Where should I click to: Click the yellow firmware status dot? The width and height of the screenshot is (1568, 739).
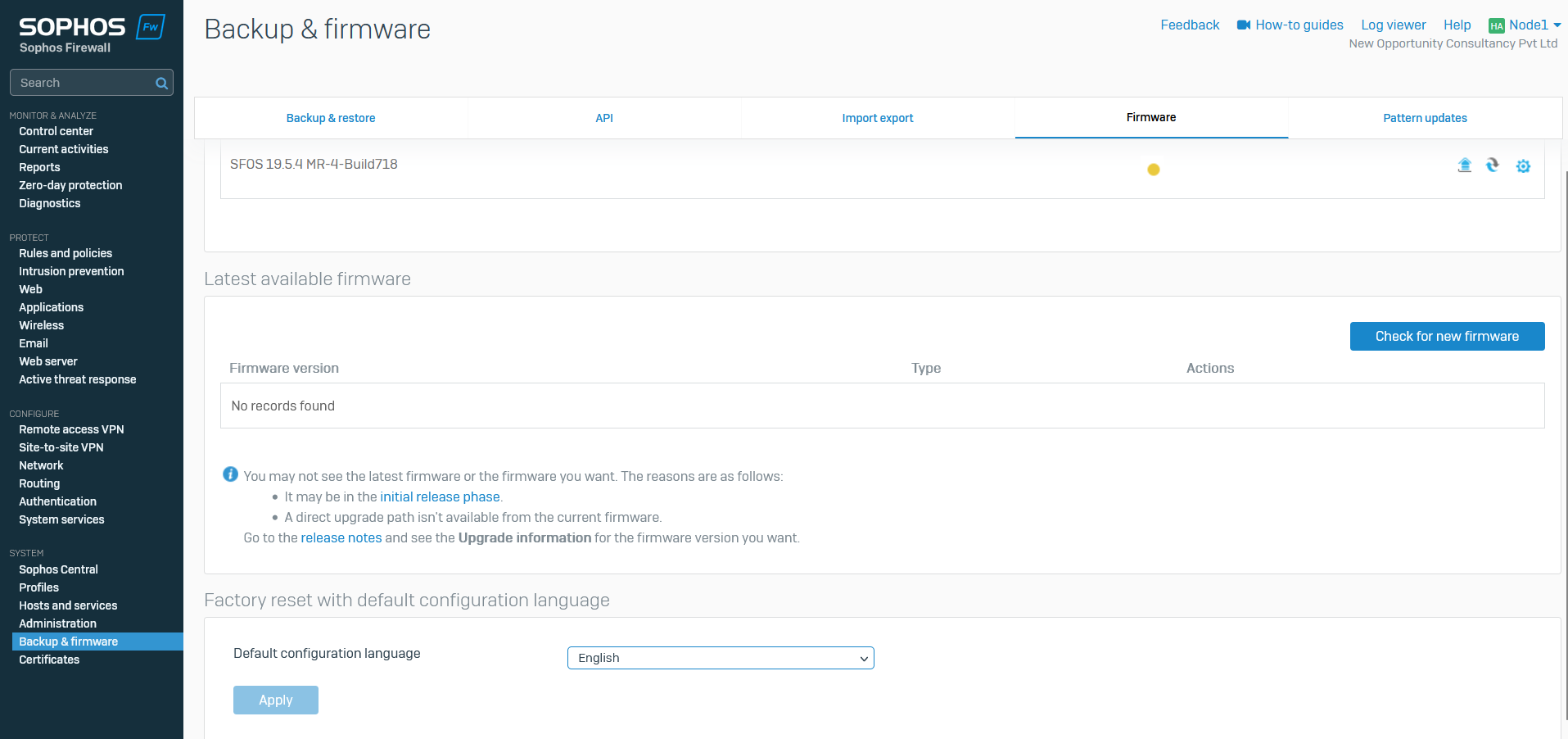point(1153,170)
